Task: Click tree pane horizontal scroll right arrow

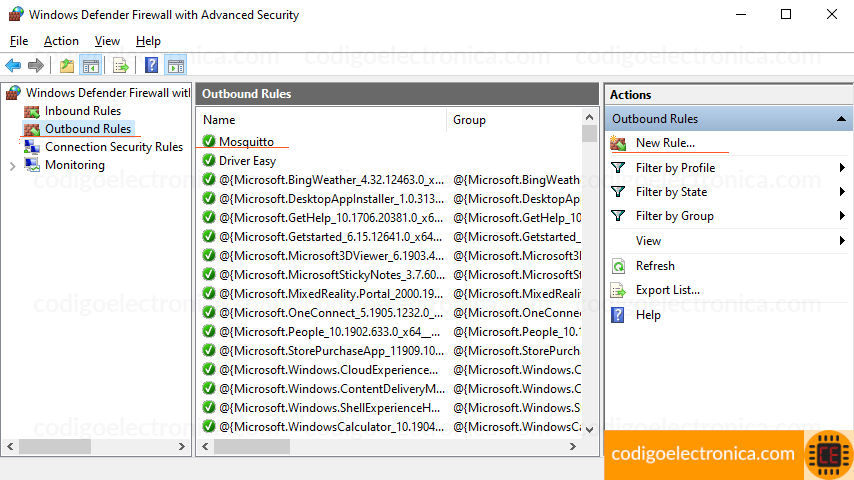Action: [x=181, y=446]
